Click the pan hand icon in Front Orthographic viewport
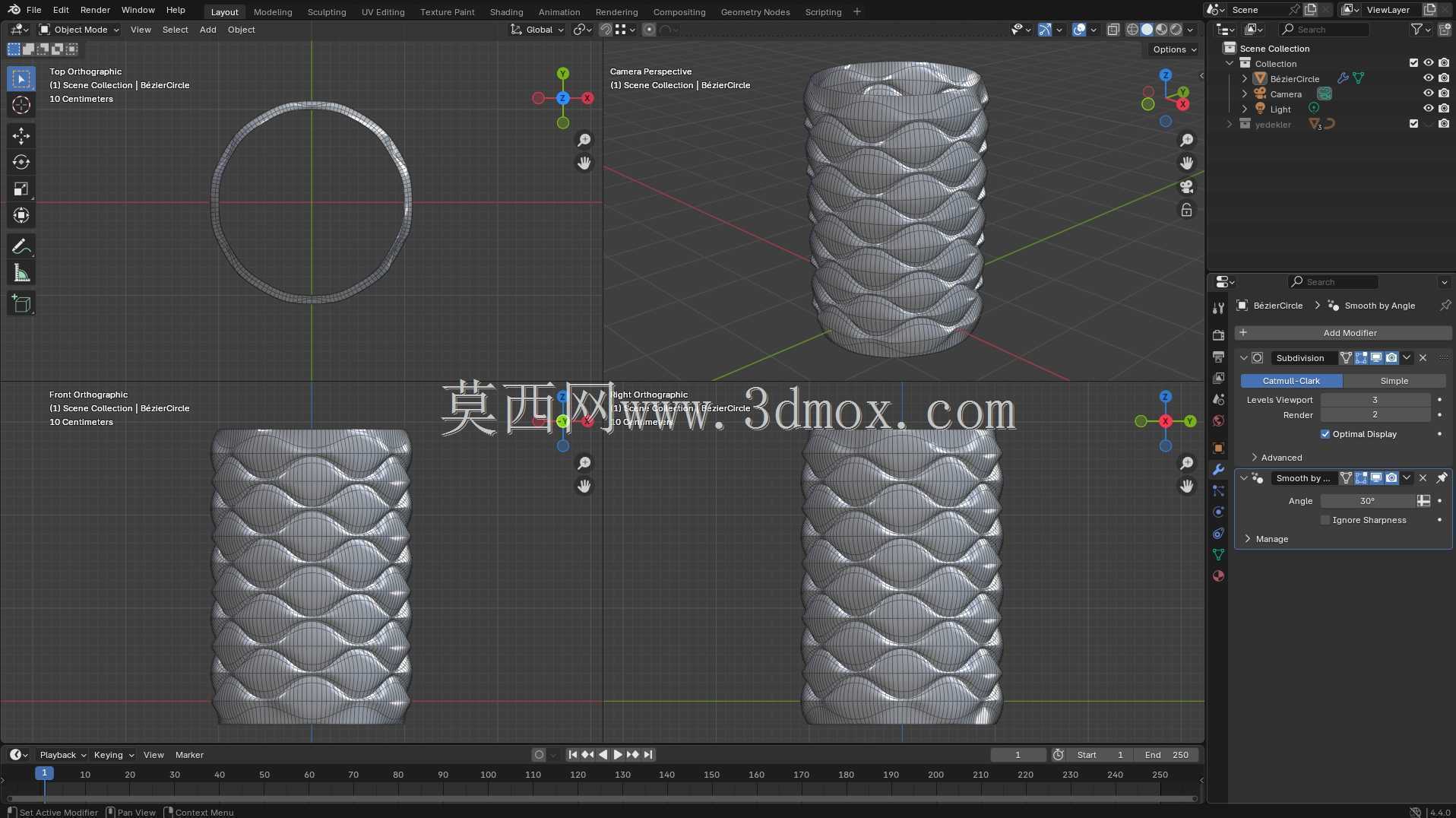1456x818 pixels. (584, 486)
